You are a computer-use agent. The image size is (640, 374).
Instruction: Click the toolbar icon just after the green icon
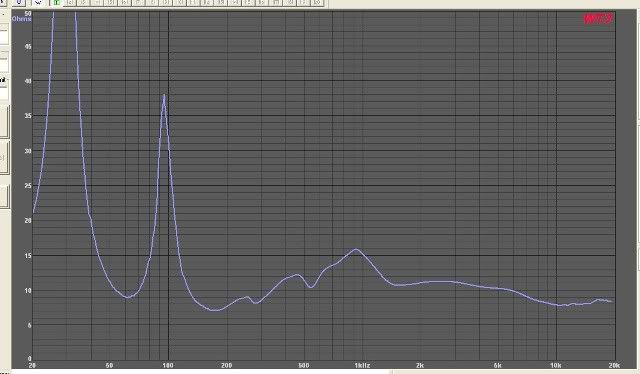[70, 2]
